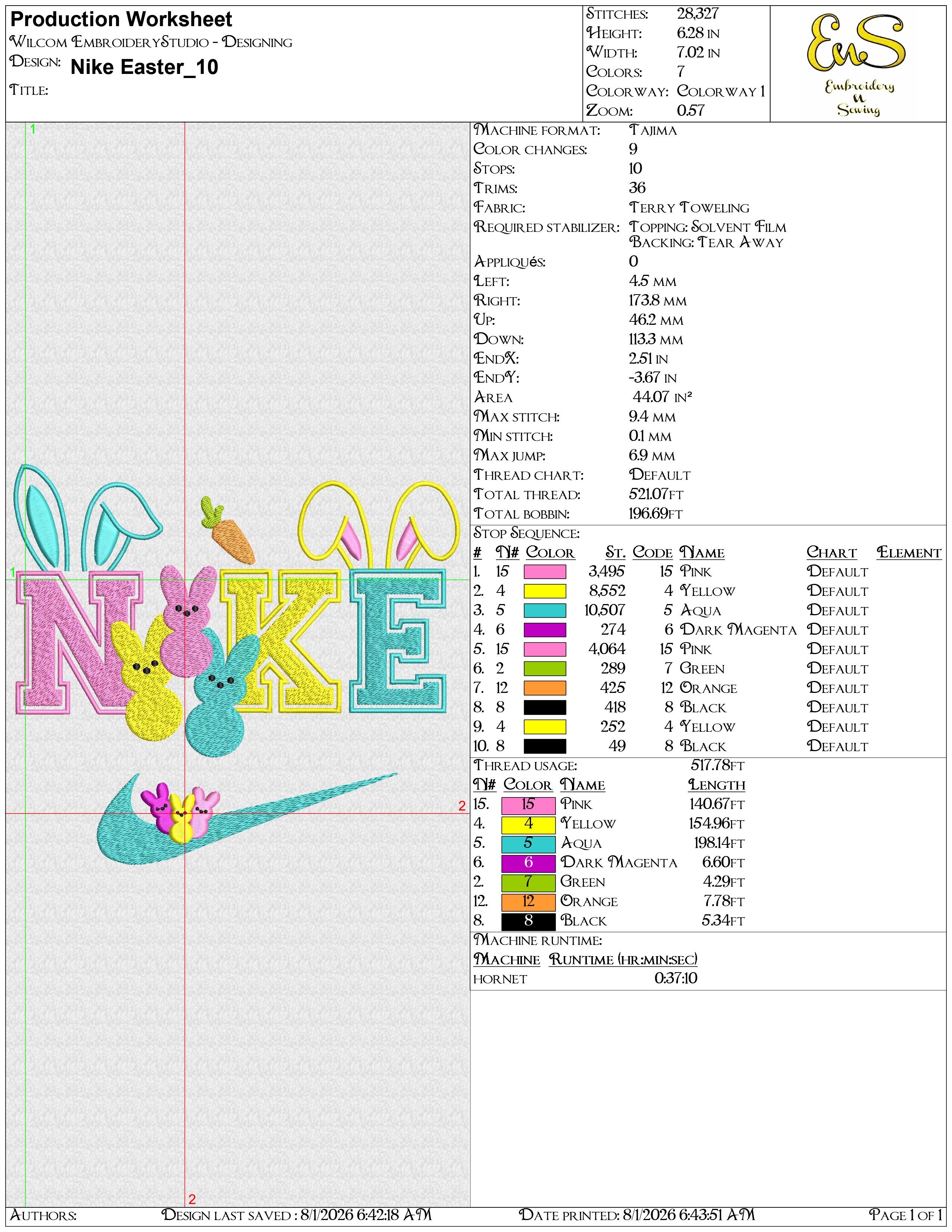Click the green swatch in stop 6
952x1232 pixels.
click(545, 669)
